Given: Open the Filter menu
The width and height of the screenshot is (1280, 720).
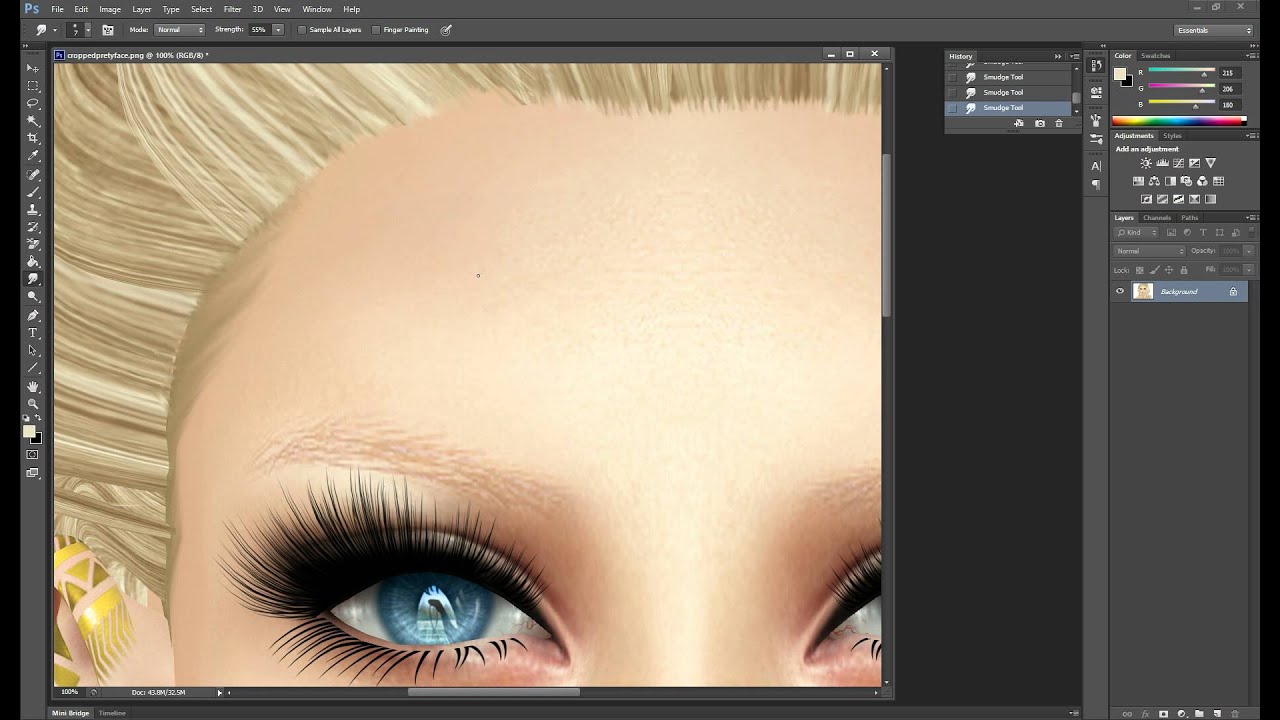Looking at the screenshot, I should coord(232,9).
